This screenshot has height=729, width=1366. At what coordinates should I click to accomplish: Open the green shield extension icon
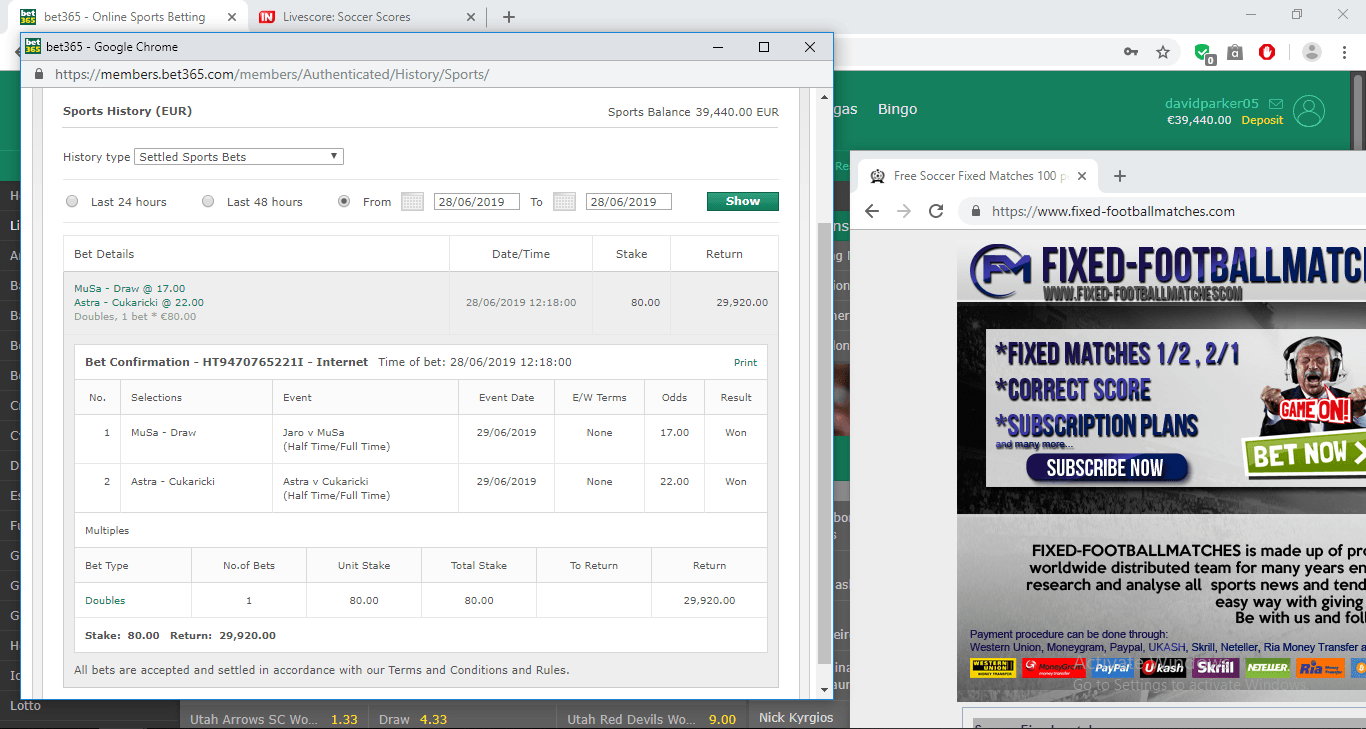[1204, 52]
